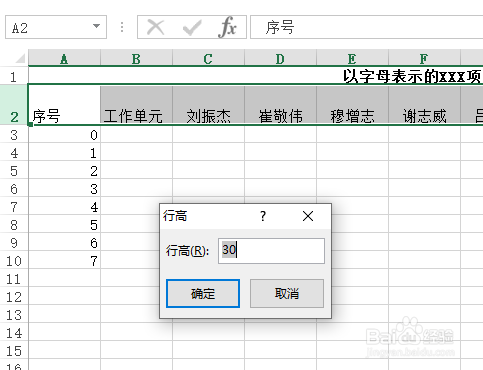Select row 14 header
Viewport: 483px width, 370px height.
[14, 333]
